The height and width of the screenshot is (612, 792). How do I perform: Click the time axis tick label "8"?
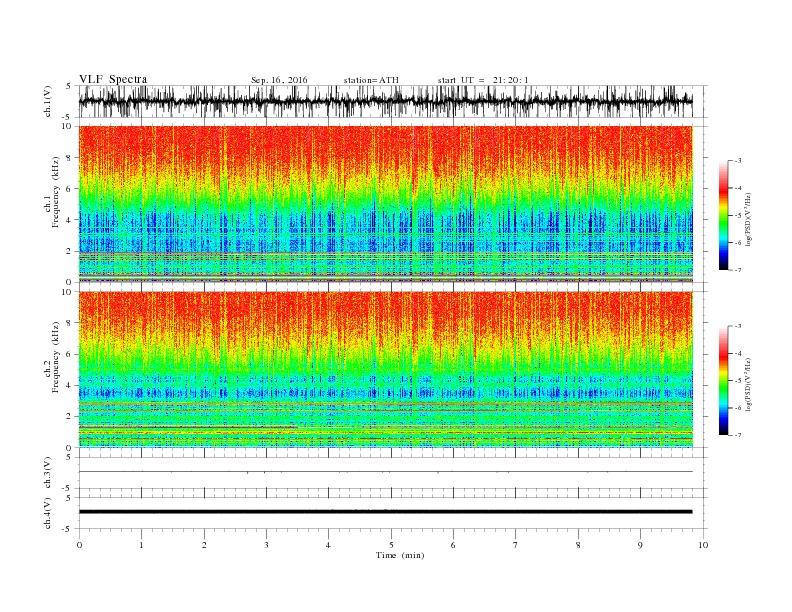(578, 545)
